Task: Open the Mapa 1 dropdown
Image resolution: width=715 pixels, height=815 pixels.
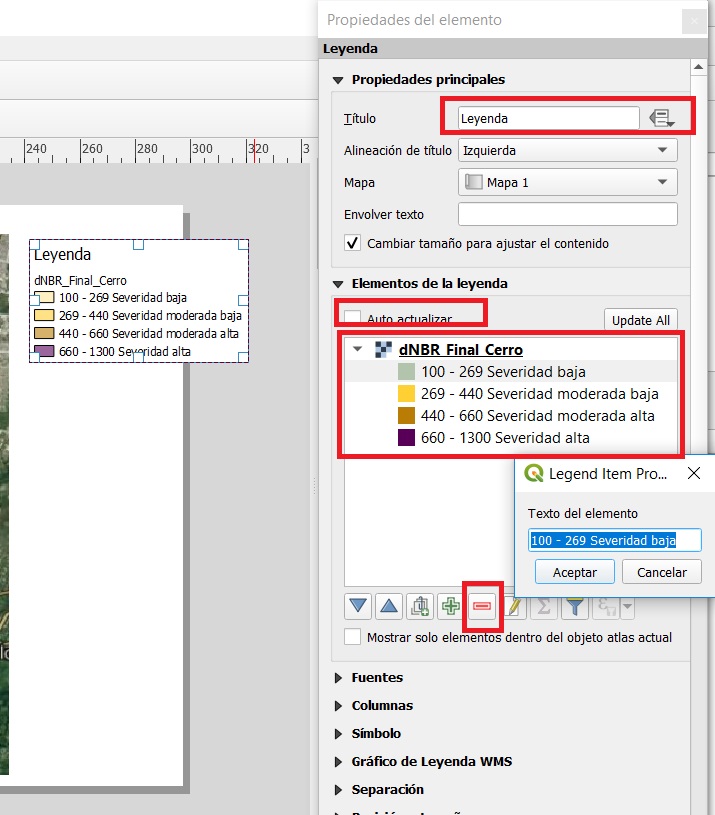Action: point(567,183)
